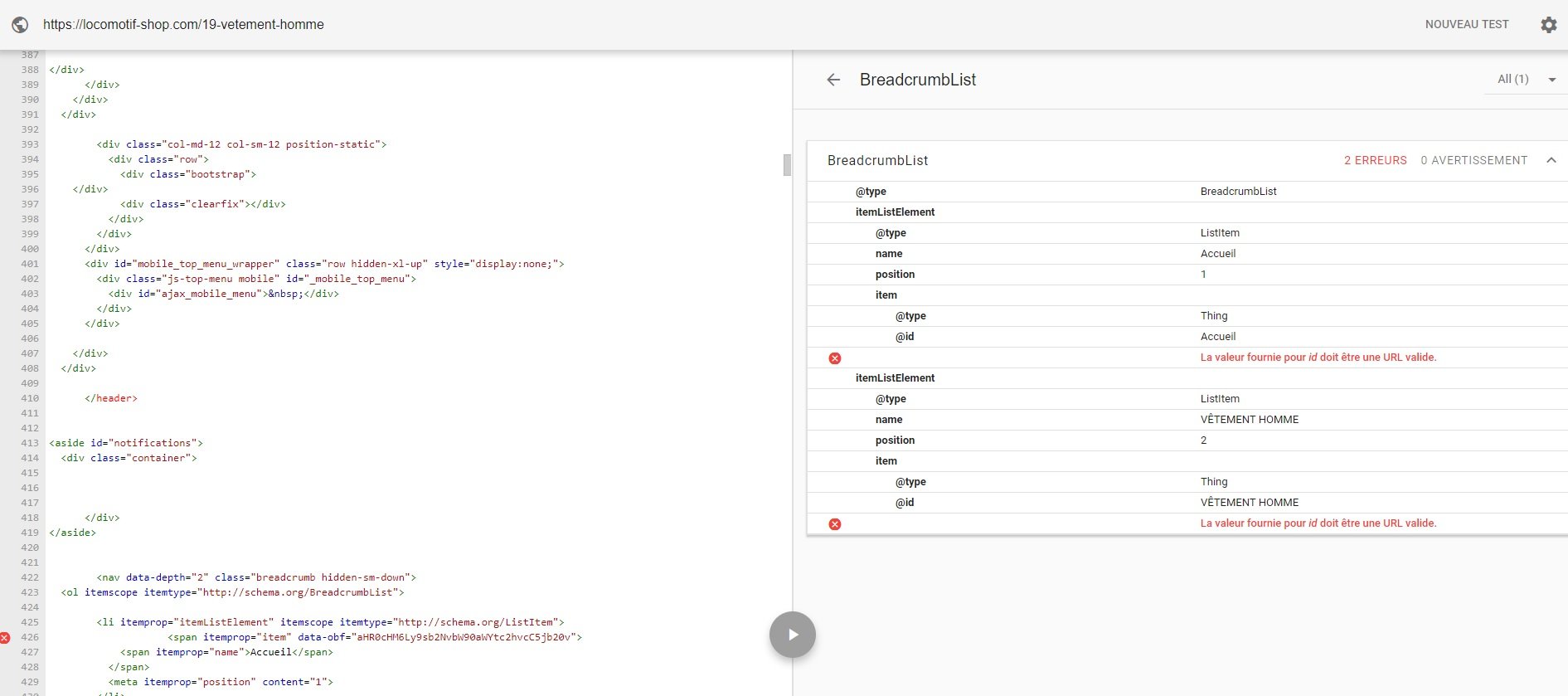Click second error message about invalid URL
This screenshot has height=696, width=1568.
[1318, 523]
